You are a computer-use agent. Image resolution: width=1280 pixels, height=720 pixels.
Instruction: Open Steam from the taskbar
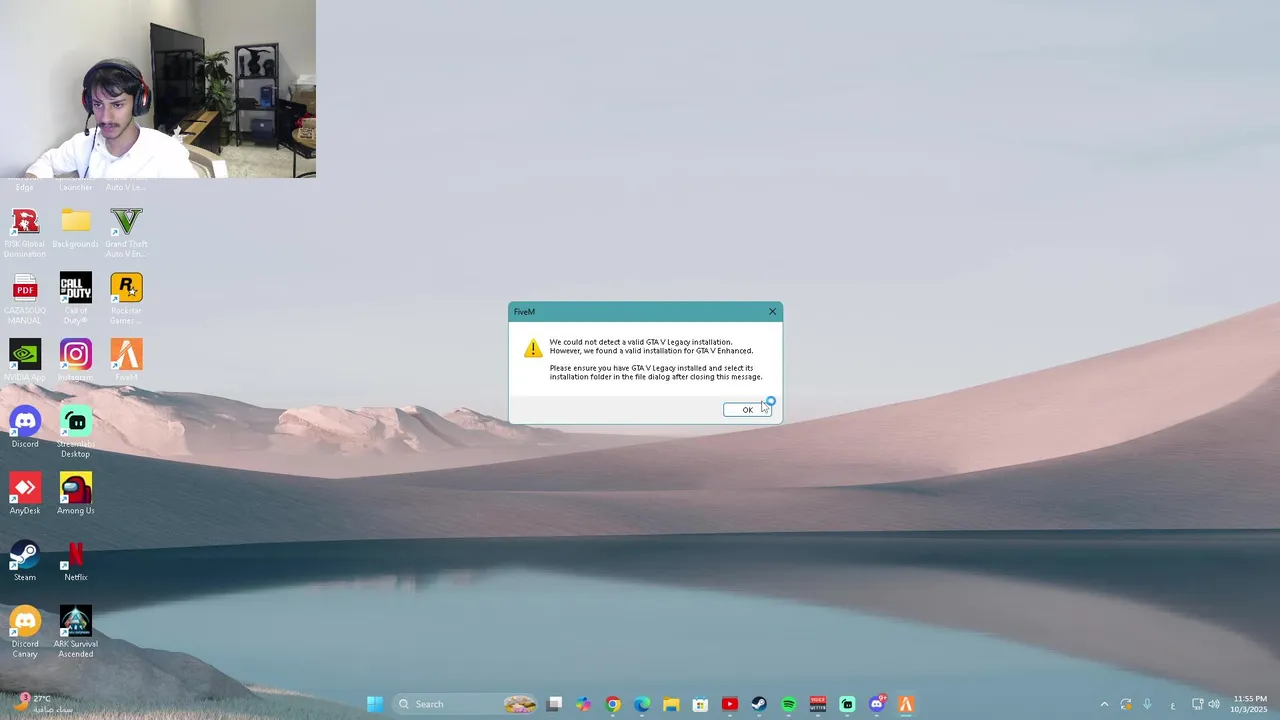(x=759, y=704)
